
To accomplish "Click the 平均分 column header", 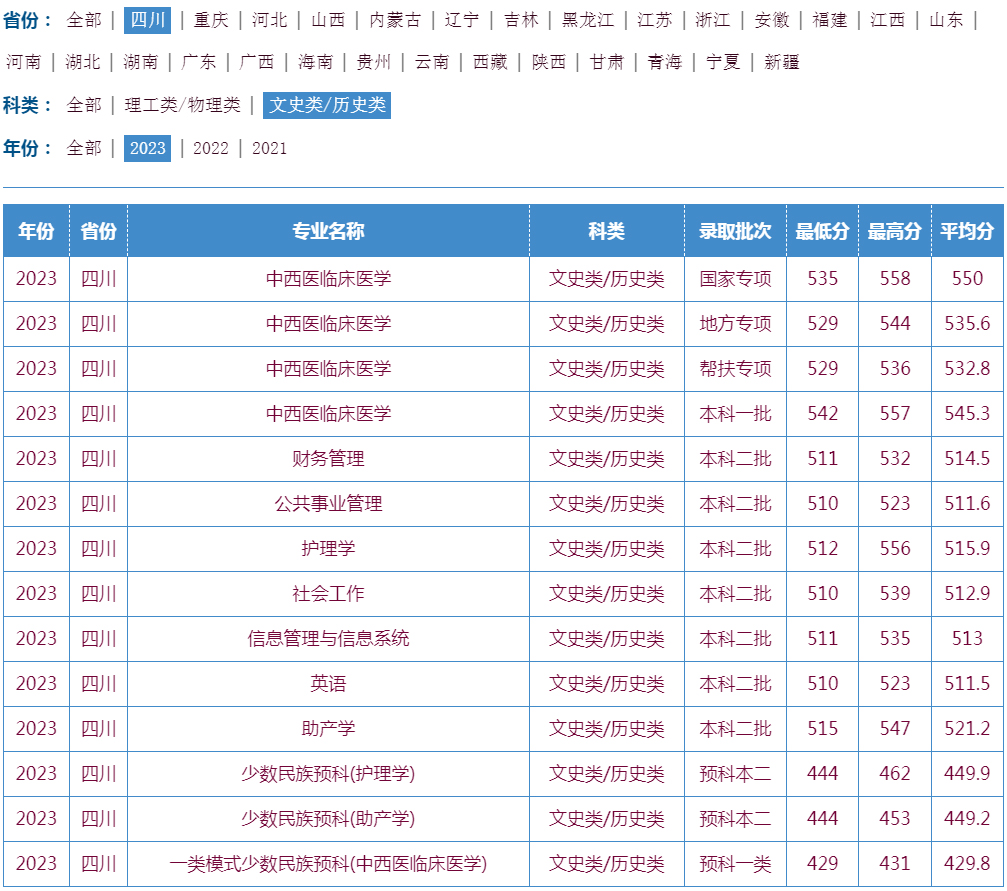I will tap(967, 231).
